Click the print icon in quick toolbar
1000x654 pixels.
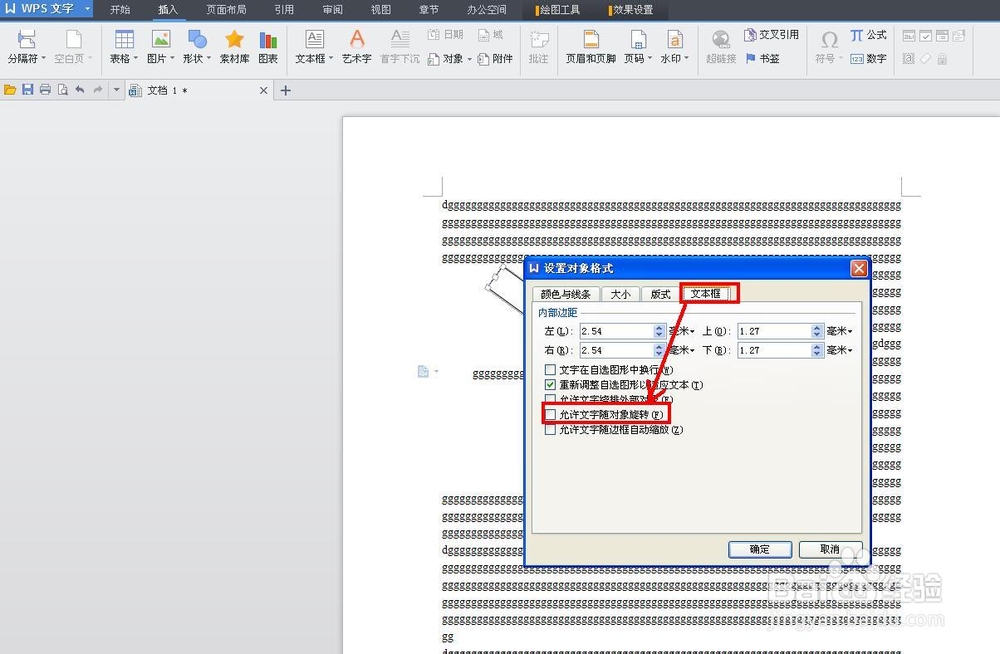tap(45, 90)
